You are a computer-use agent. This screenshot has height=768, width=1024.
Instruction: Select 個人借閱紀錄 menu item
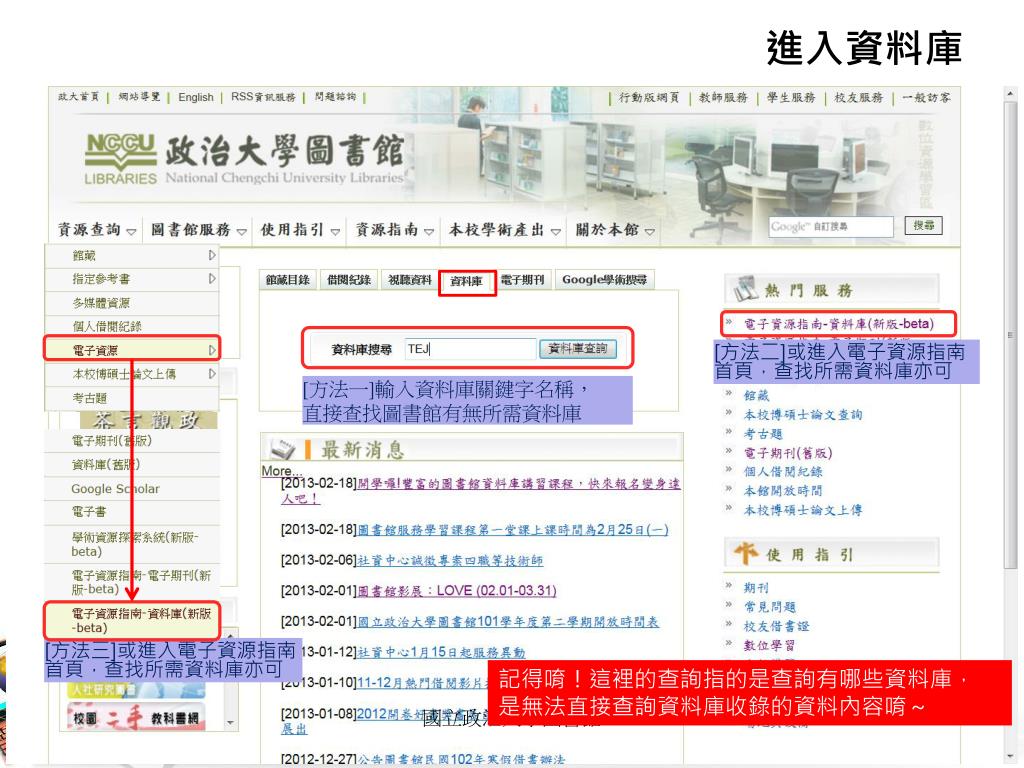[x=131, y=327]
